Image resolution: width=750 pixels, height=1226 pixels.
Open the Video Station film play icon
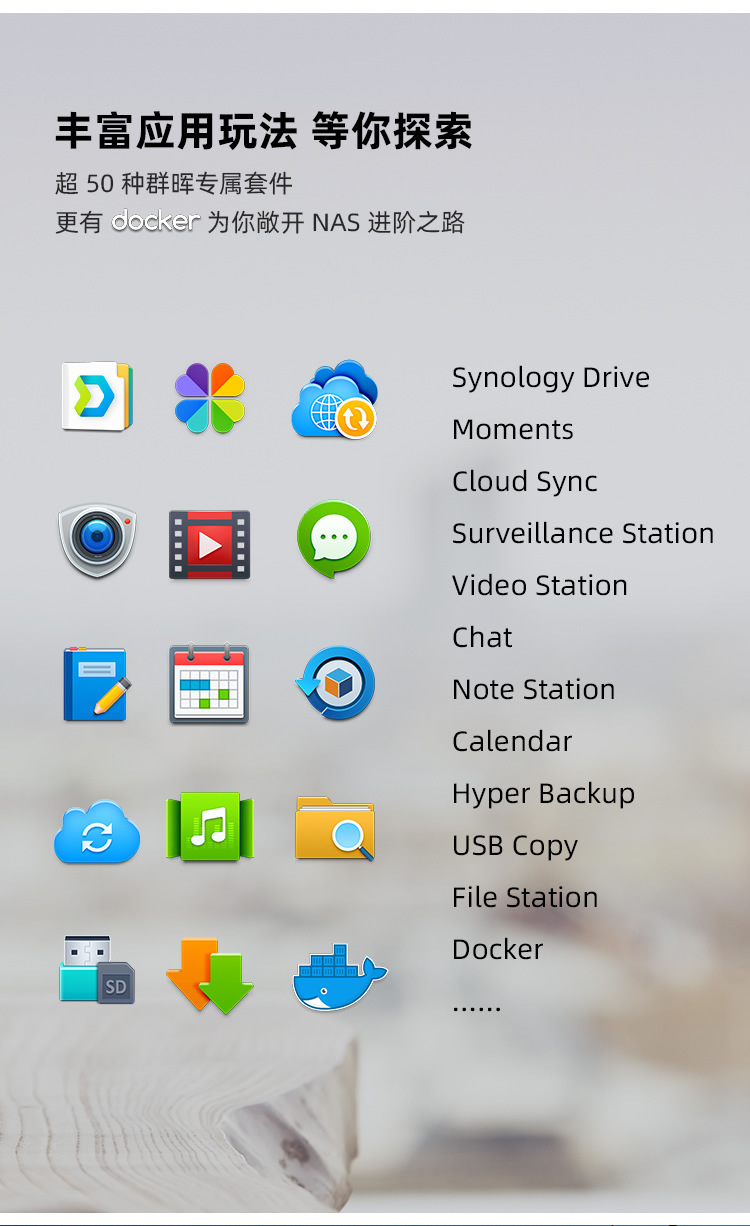tap(209, 545)
